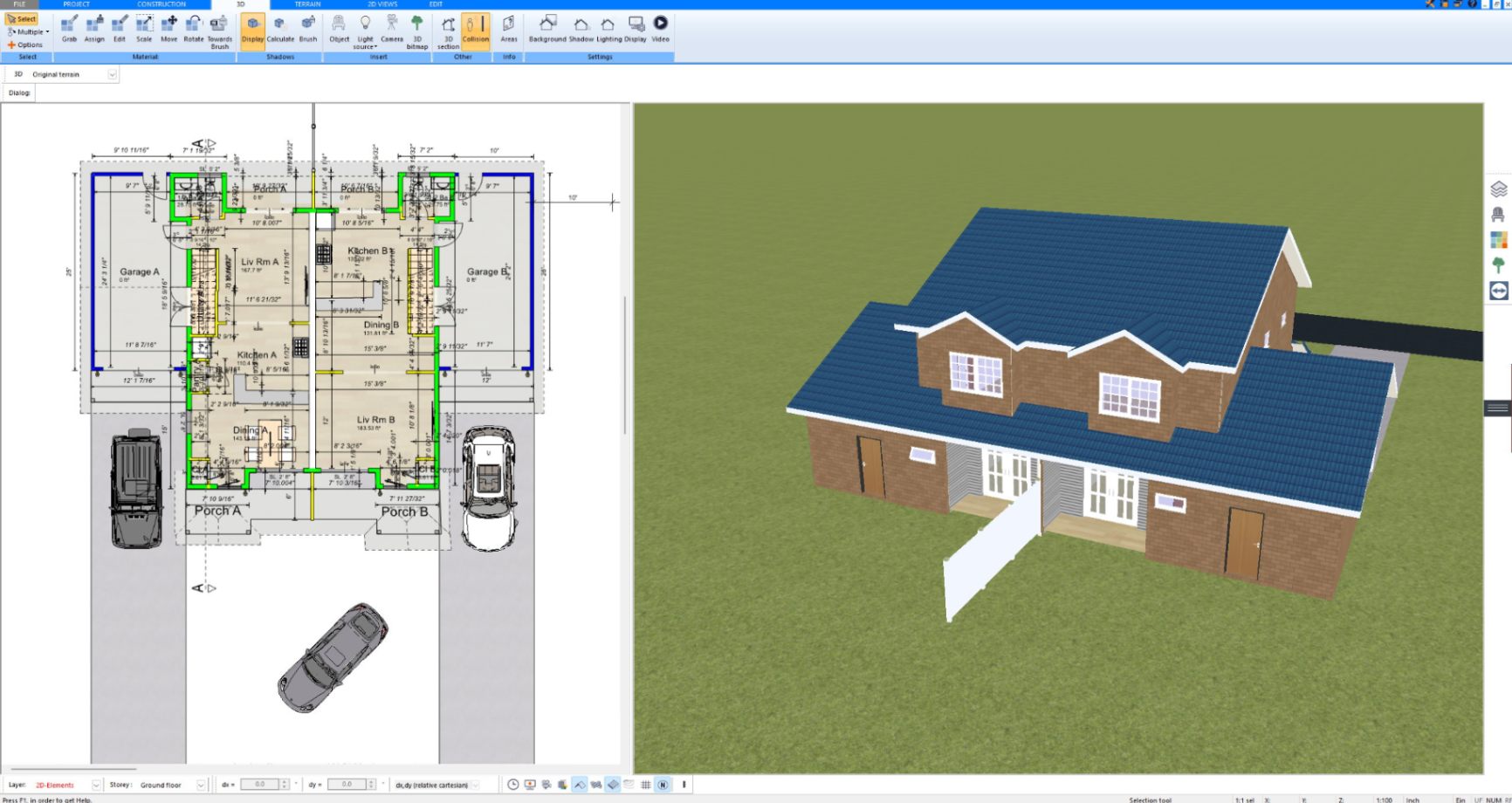This screenshot has height=803, width=1512.
Task: Switch to the PROJECT tab
Action: 77,4
